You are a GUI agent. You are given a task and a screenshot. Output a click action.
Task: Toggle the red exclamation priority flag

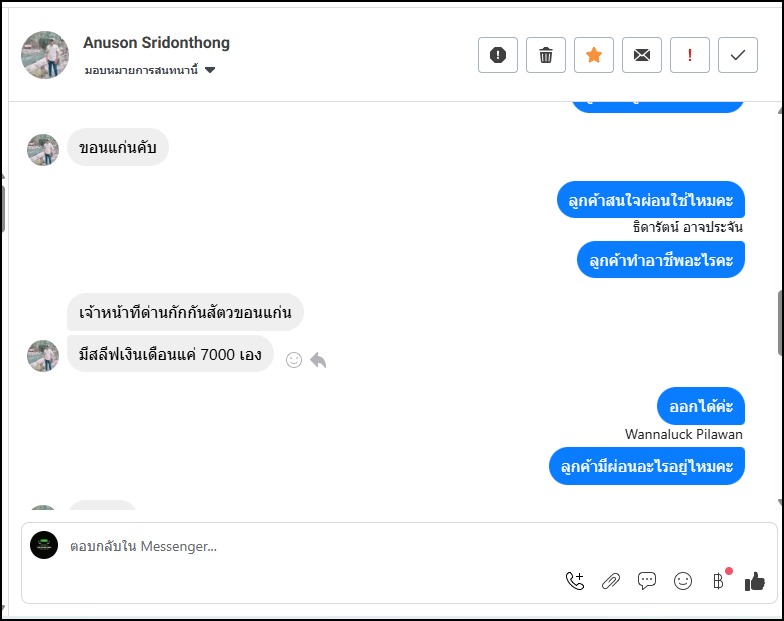[x=690, y=55]
